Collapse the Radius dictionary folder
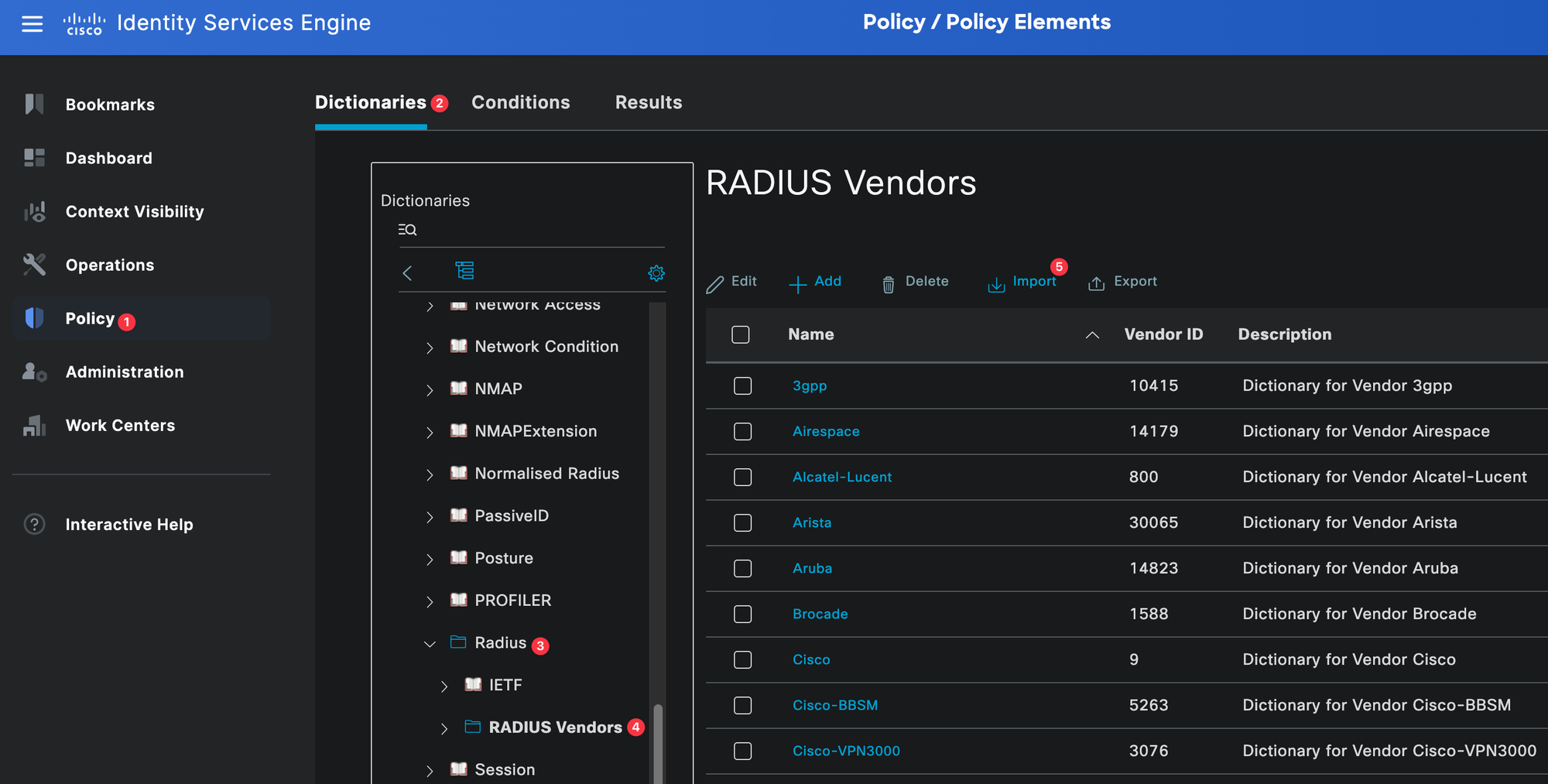1548x784 pixels. 430,644
